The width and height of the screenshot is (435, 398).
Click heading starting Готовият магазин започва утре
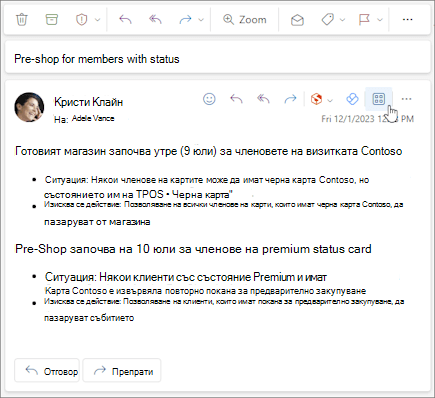209,151
